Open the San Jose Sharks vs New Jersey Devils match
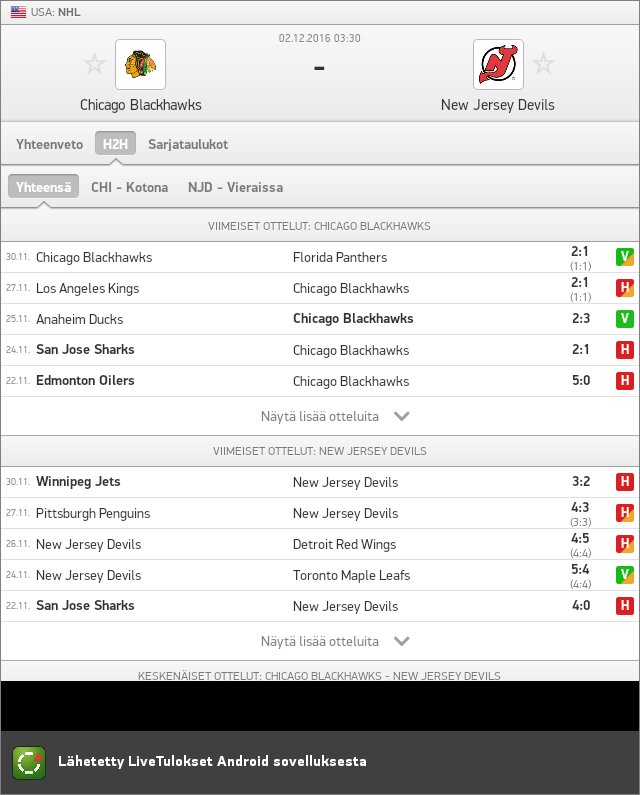The width and height of the screenshot is (640, 795). [320, 606]
